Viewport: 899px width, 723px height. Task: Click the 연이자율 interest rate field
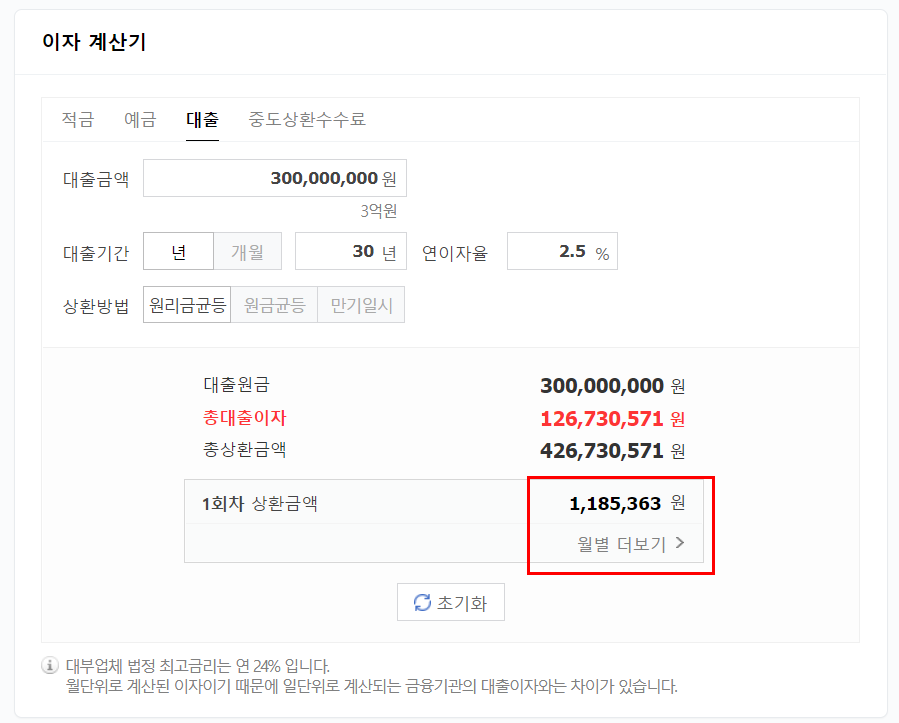(562, 251)
